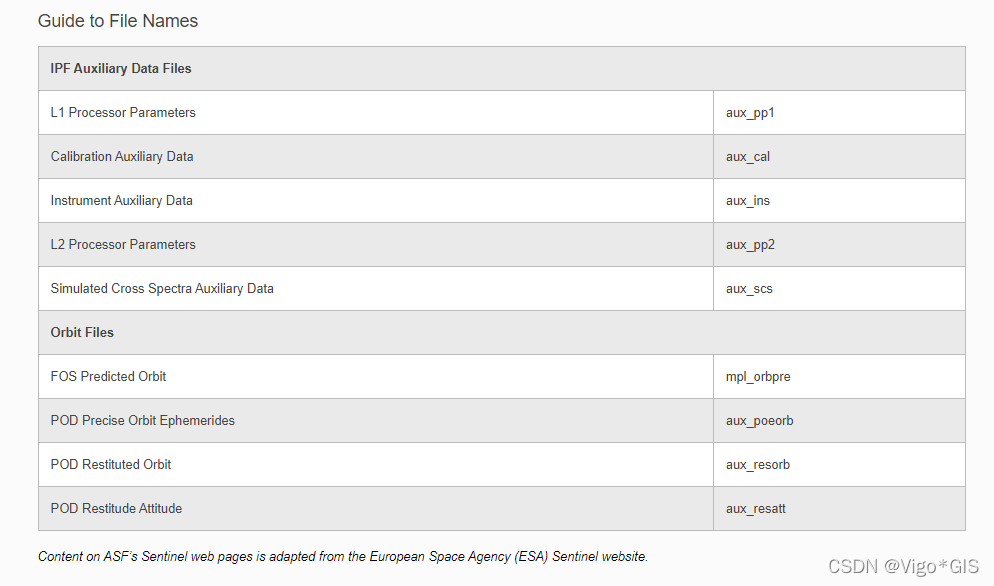Image resolution: width=994 pixels, height=586 pixels.
Task: Select the 'FOS Predicted Orbit' row
Action: [501, 376]
